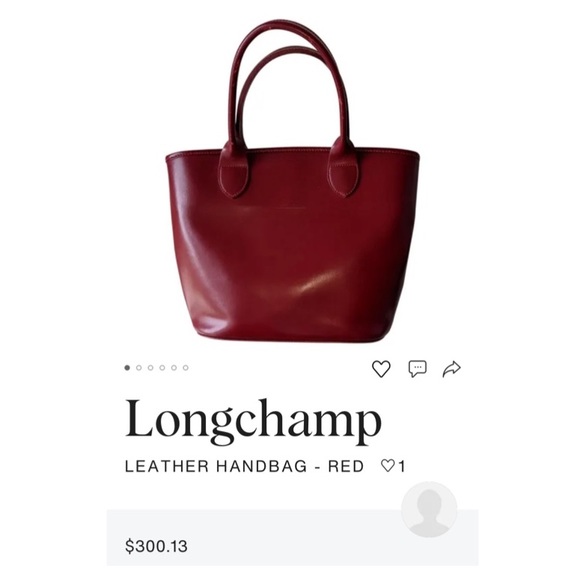Tap the small heart beside the like count
Screen dimensions: 580x580
click(388, 466)
